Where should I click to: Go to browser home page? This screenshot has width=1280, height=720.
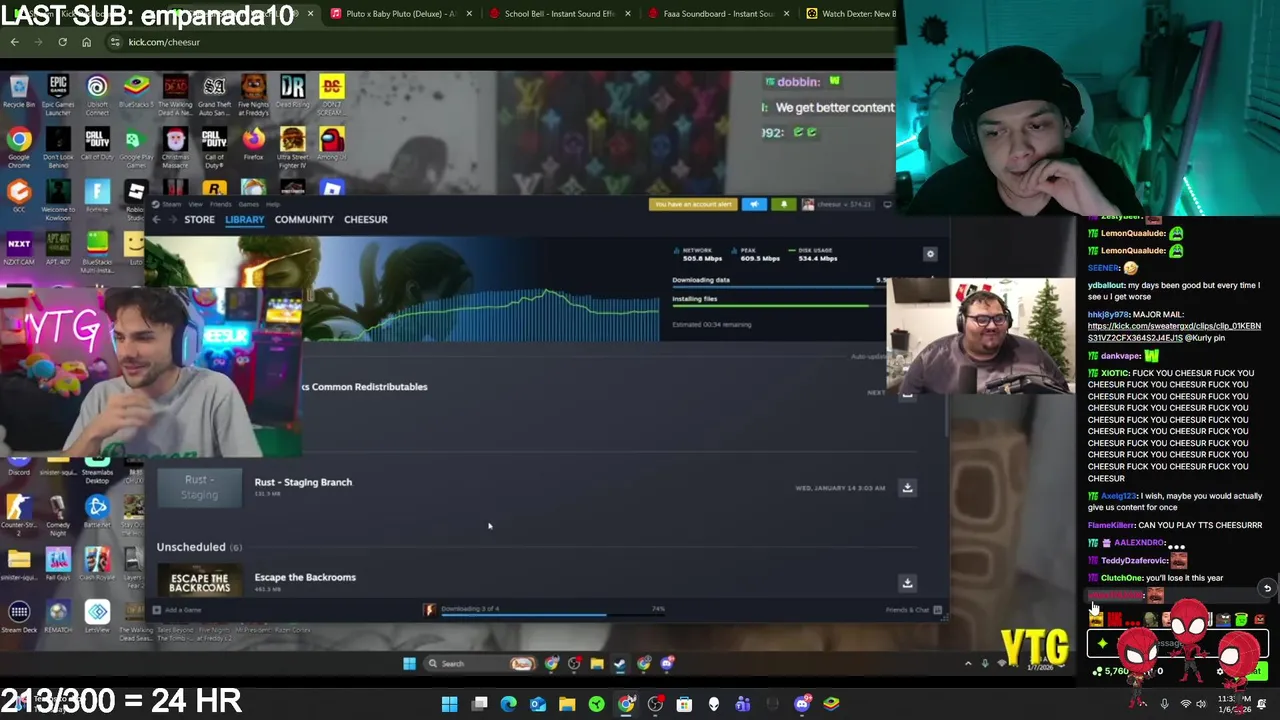86,42
